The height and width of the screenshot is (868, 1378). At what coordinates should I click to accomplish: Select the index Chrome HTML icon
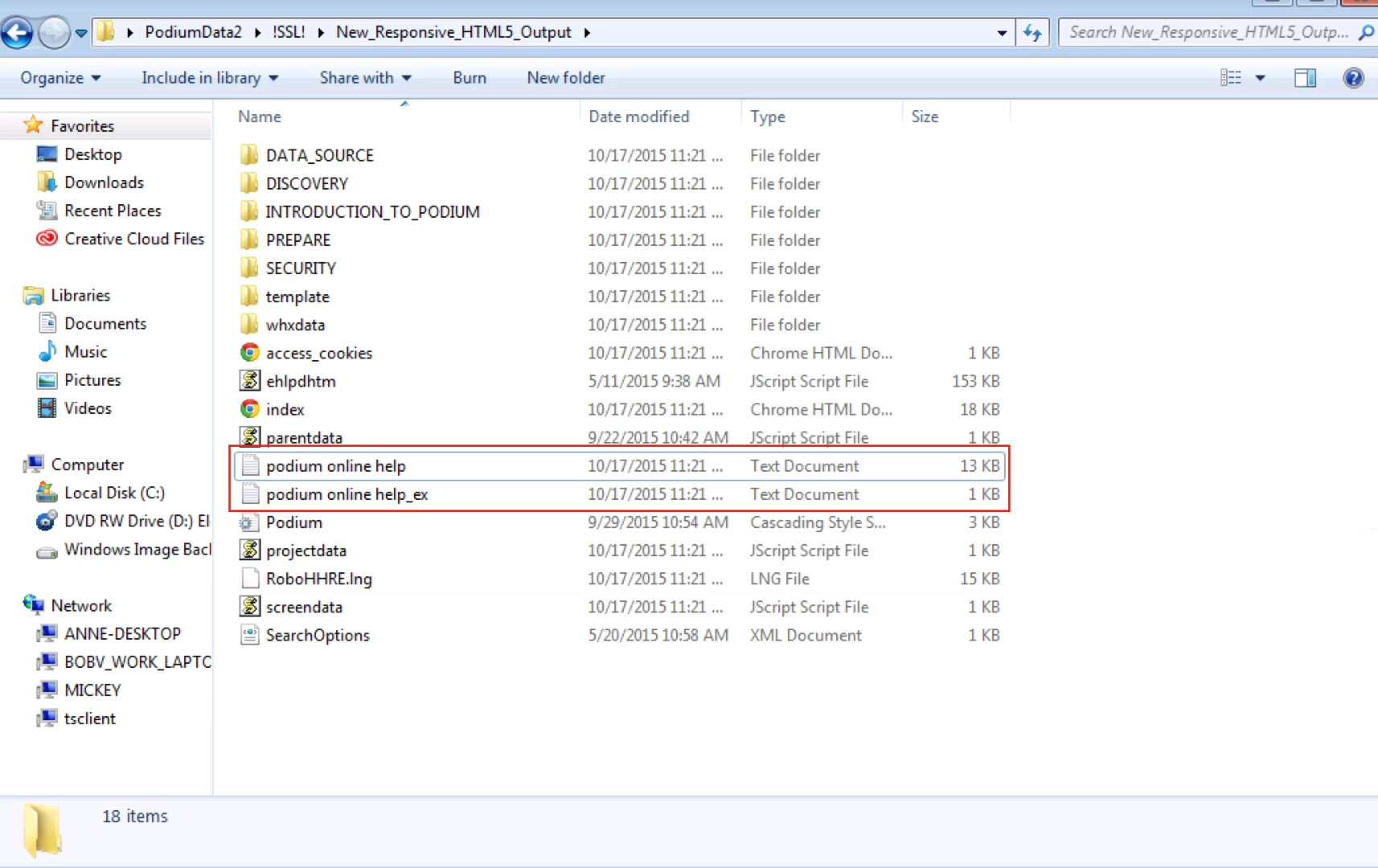tap(250, 409)
